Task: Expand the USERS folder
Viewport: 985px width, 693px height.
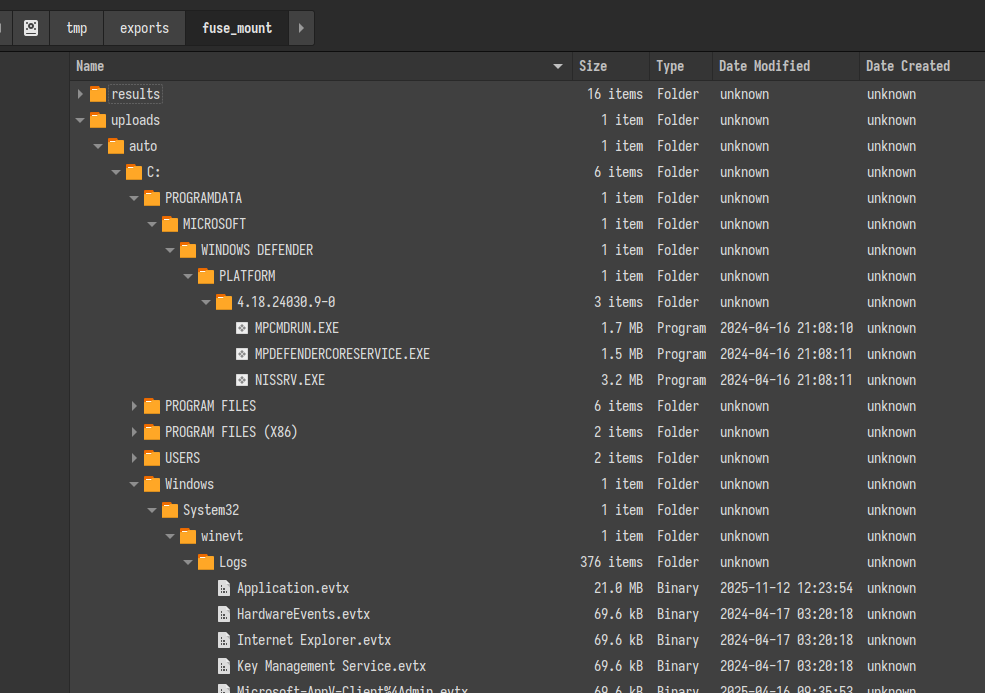Action: [x=134, y=458]
